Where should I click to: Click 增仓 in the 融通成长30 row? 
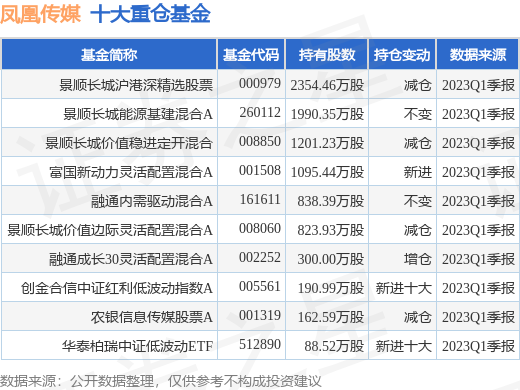[x=418, y=259]
